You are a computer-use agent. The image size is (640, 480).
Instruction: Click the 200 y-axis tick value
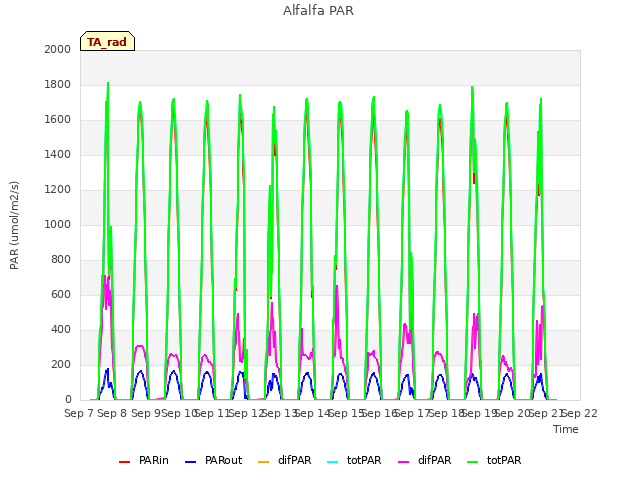61,364
